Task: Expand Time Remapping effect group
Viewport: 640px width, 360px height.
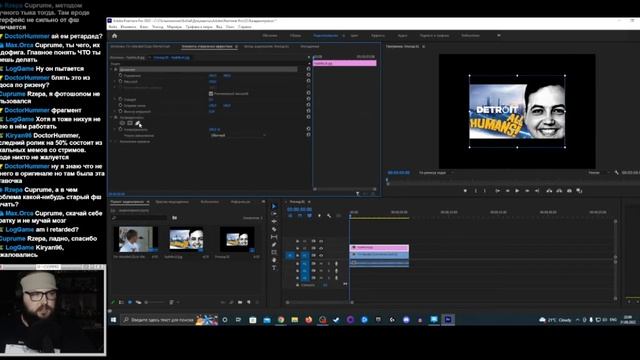Action: tap(111, 141)
